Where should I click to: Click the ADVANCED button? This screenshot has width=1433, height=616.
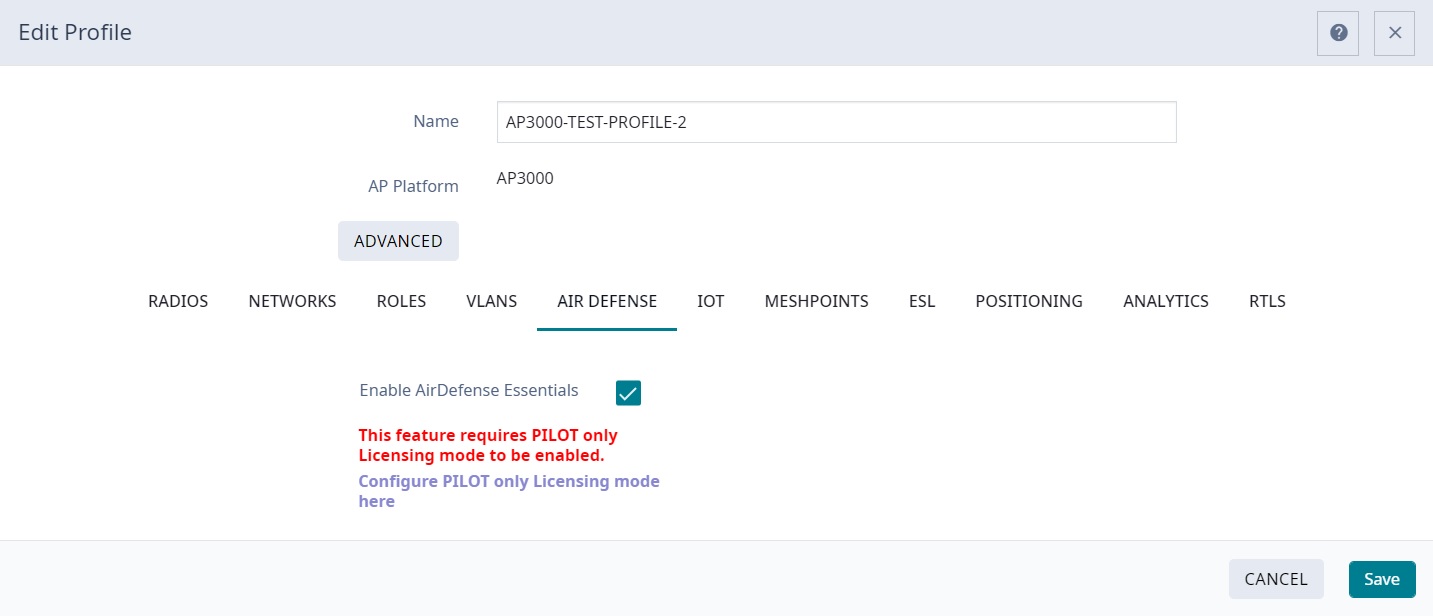point(398,240)
